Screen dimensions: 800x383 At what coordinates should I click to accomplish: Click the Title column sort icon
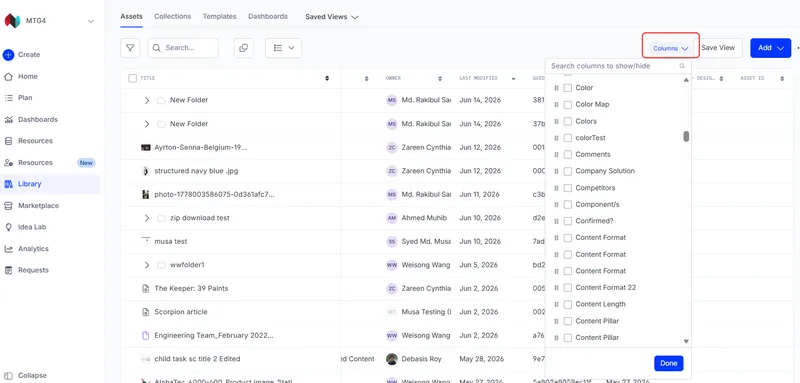pos(327,79)
